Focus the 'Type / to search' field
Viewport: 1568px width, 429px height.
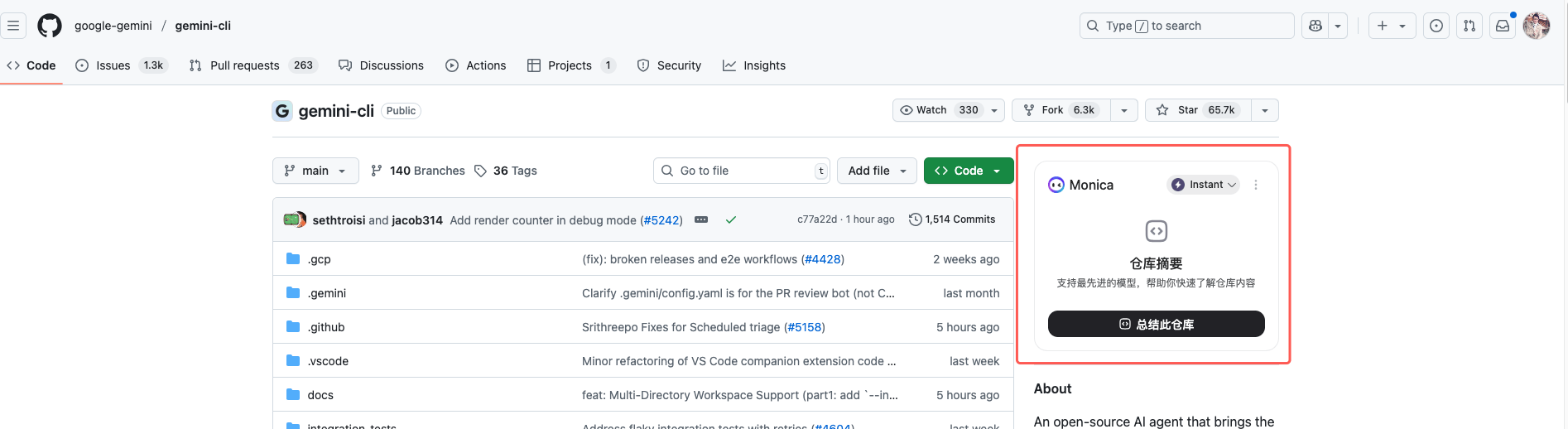click(1186, 26)
